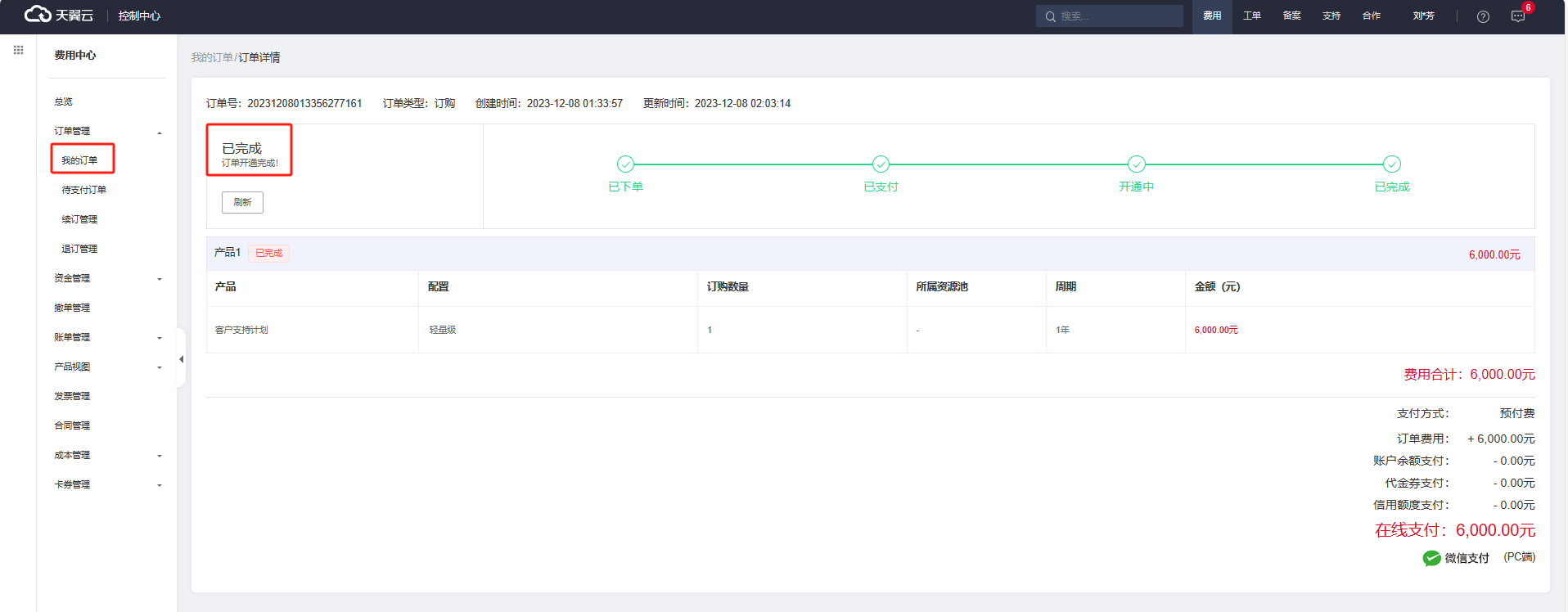Open 发票管理 in the sidebar
1568x612 pixels.
(72, 396)
